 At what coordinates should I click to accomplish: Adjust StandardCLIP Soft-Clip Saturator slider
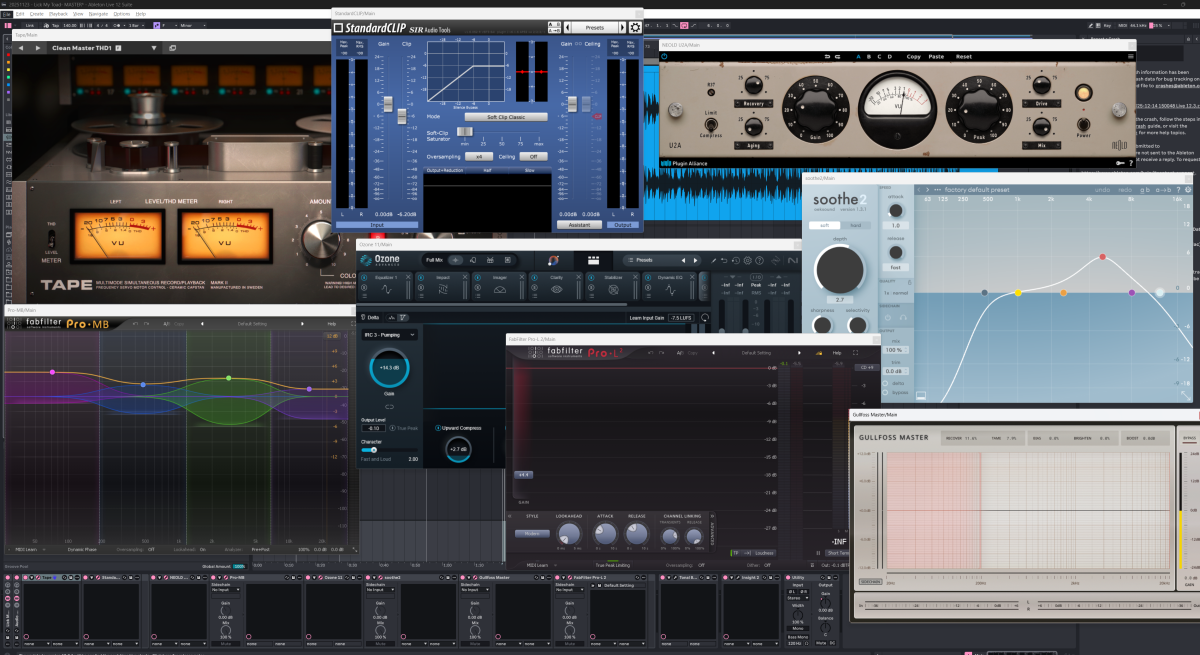pos(465,131)
